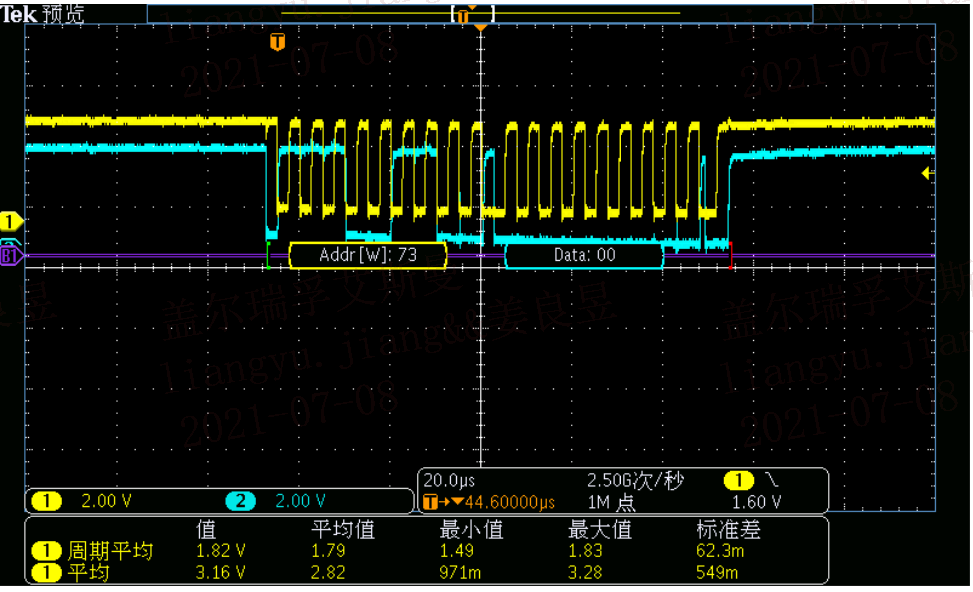
Task: Click the 971m minimum value
Action: tap(460, 572)
